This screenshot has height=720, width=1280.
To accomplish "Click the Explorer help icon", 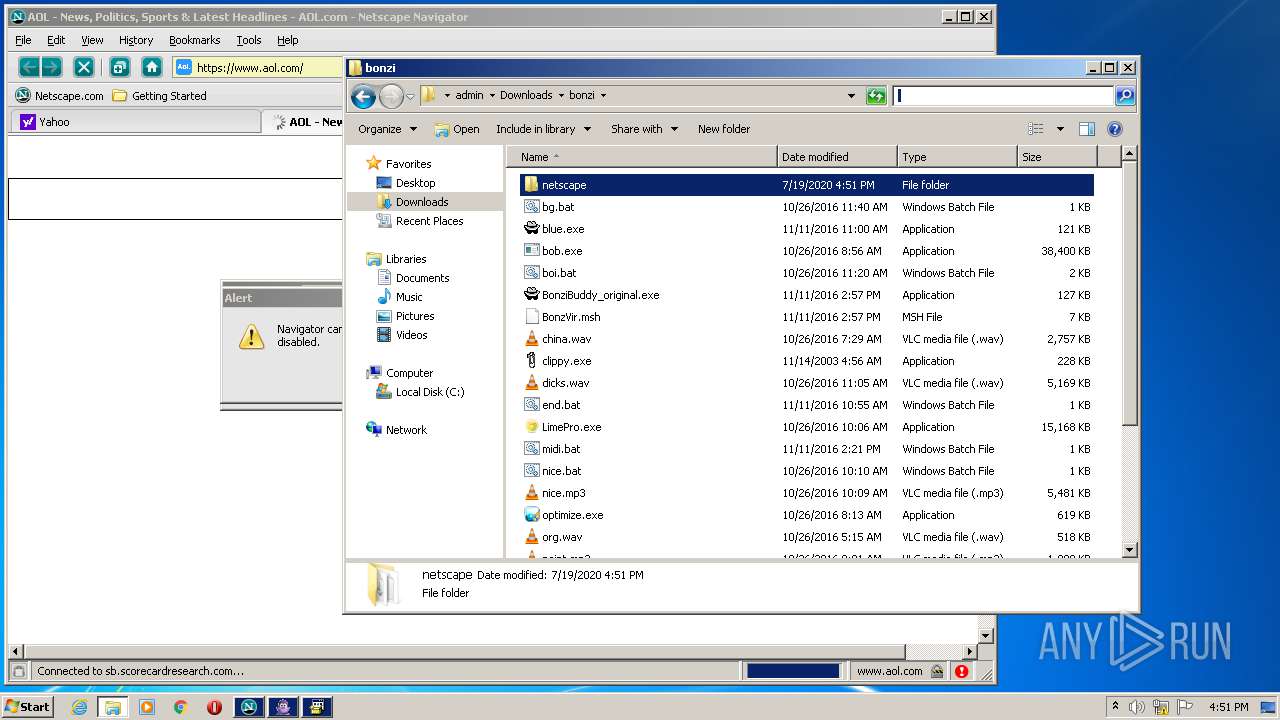I will 1115,129.
